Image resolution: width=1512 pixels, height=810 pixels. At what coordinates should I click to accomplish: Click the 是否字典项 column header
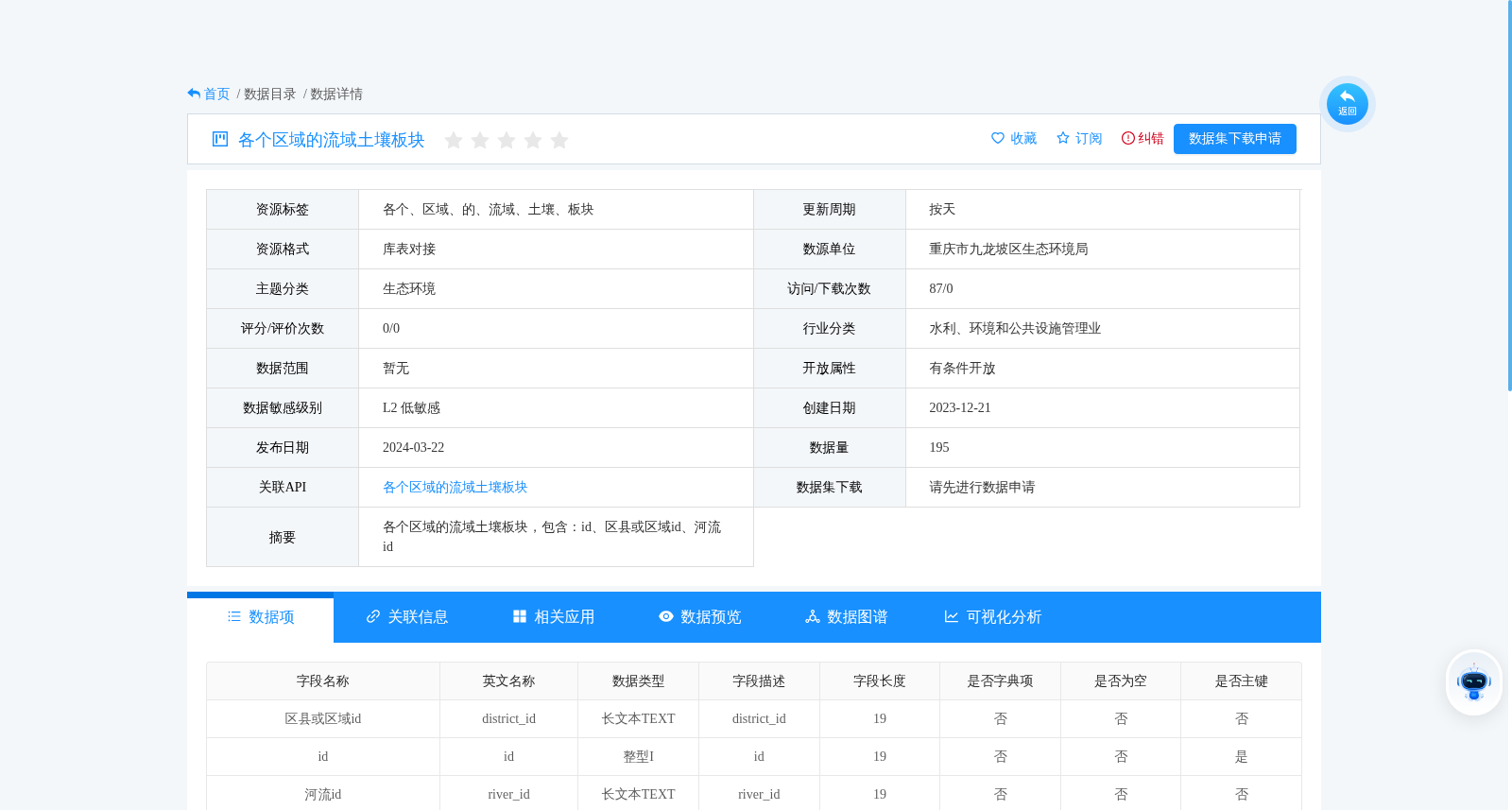click(x=1000, y=681)
